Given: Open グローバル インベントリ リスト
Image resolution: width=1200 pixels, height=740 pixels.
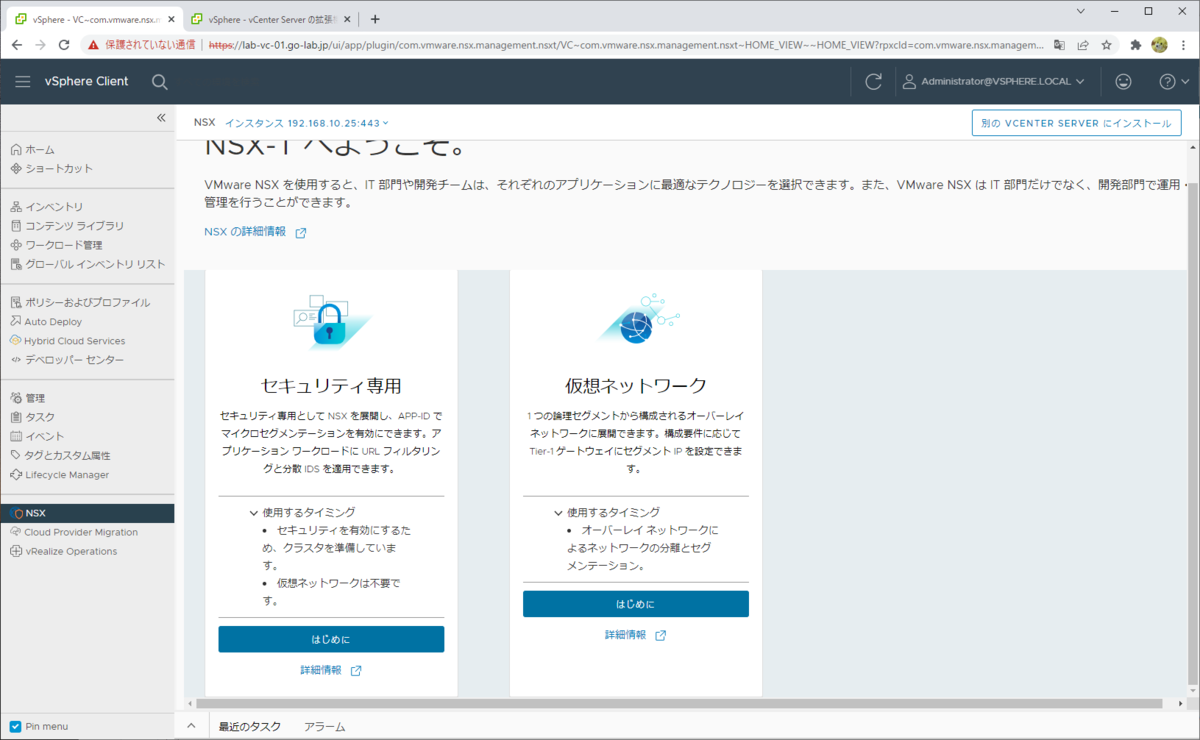Looking at the screenshot, I should pyautogui.click(x=87, y=264).
